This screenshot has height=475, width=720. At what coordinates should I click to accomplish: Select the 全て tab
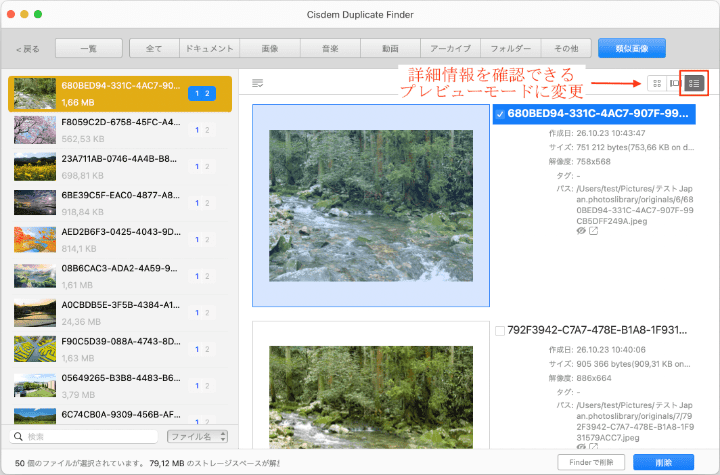(x=154, y=48)
